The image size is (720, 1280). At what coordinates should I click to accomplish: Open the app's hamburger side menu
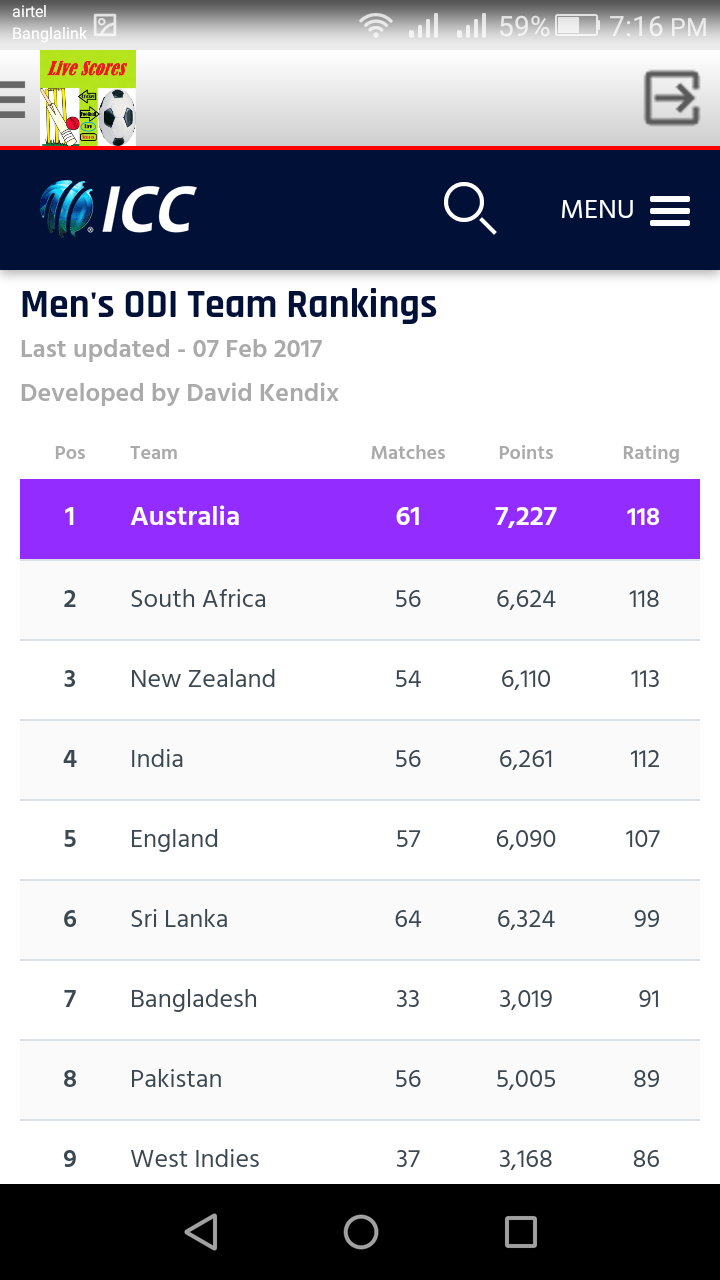13,100
